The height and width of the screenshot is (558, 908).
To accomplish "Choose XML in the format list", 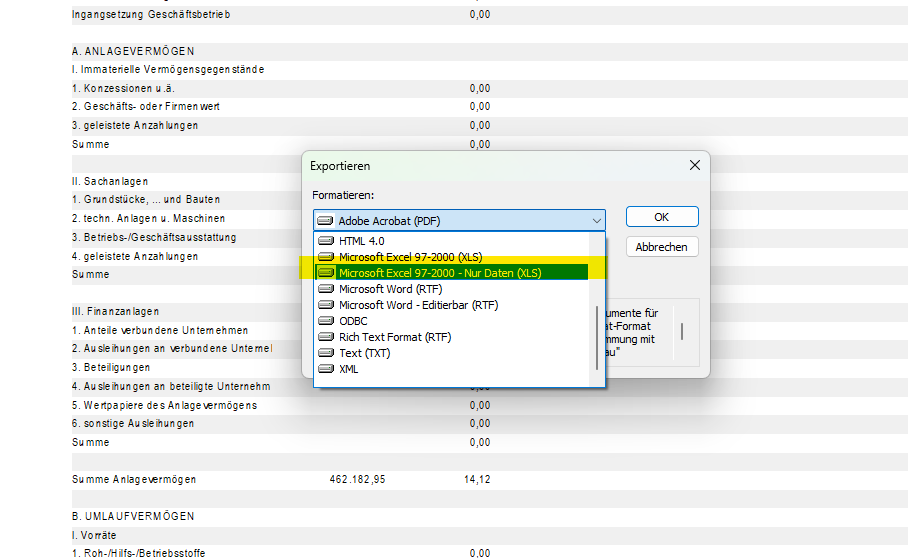I will tap(348, 369).
